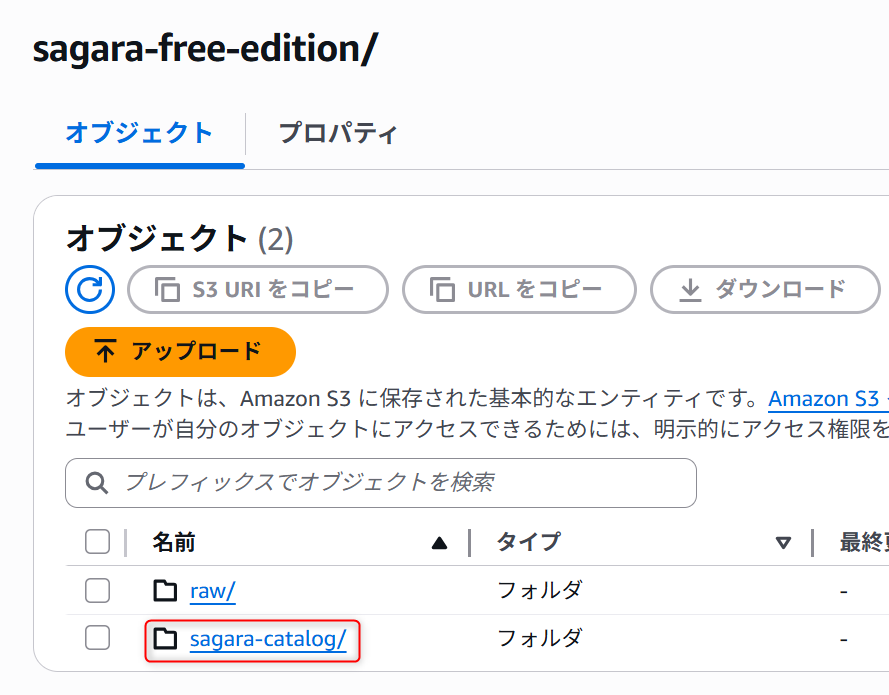
Task: Click the refresh objects icon button
Action: (90, 290)
